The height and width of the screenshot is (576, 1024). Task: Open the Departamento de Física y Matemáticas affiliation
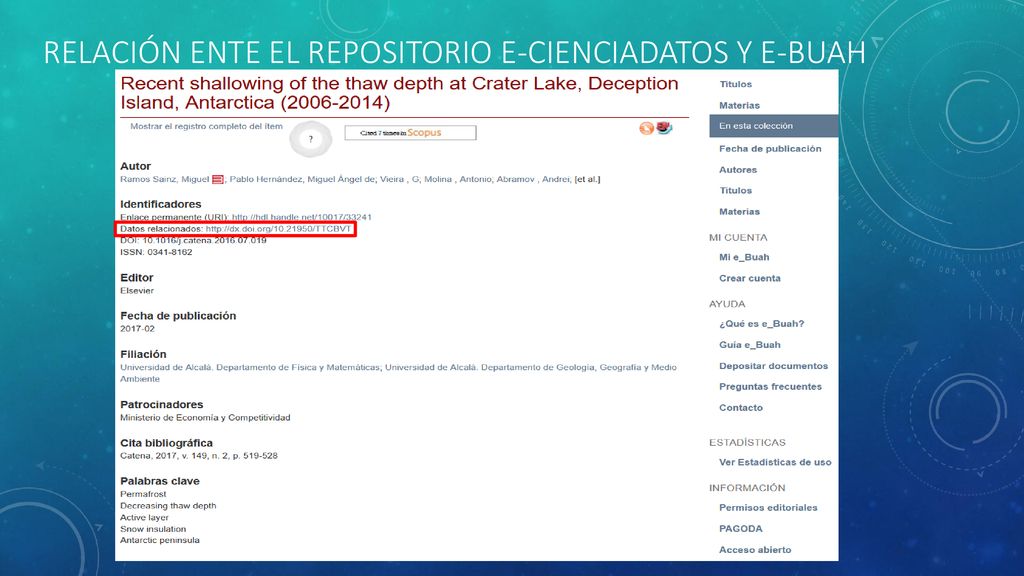(x=250, y=367)
